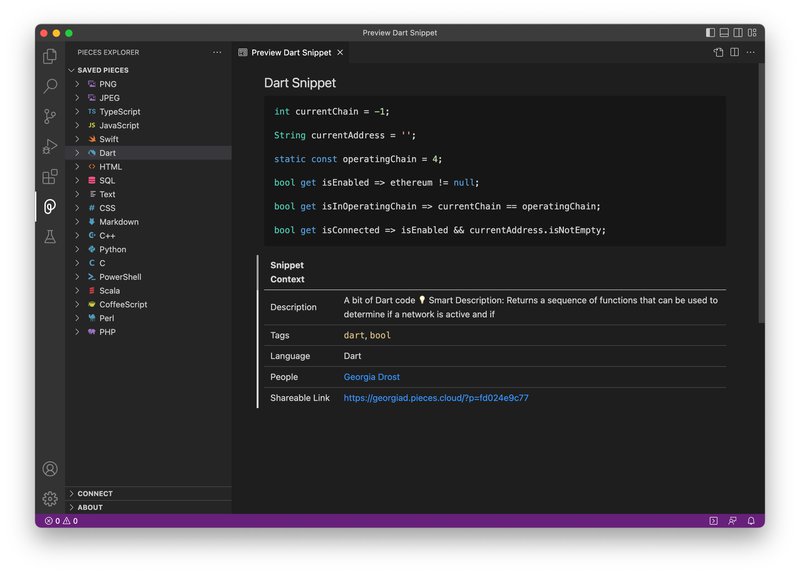
Task: Open editor More Actions ellipsis
Action: click(x=751, y=52)
